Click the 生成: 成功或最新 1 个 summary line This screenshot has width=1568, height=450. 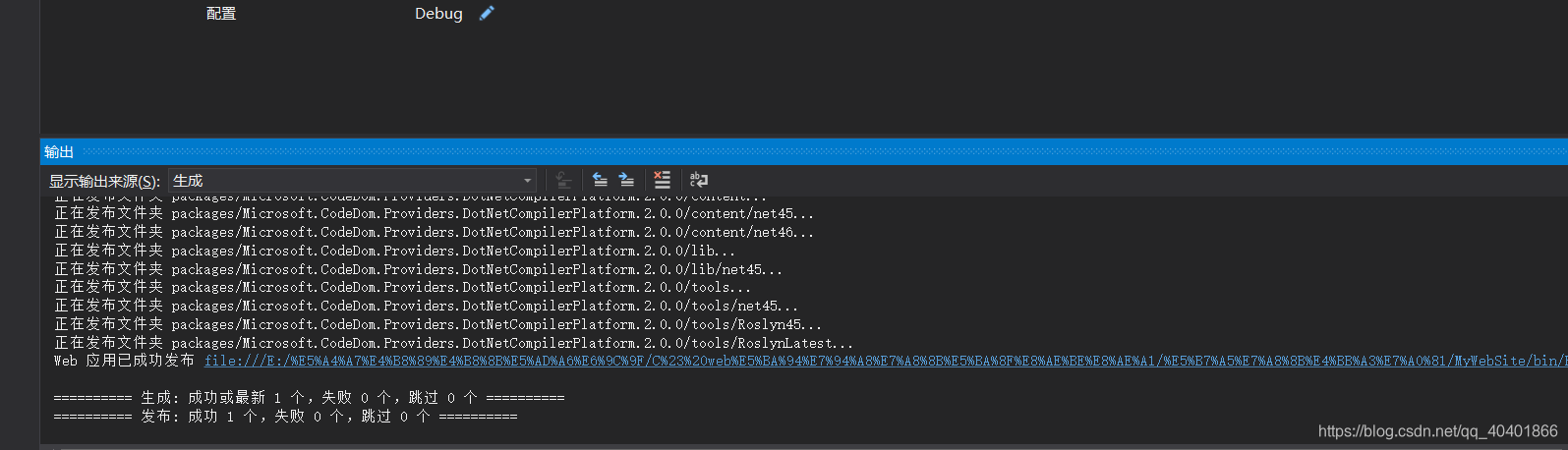pyautogui.click(x=309, y=398)
